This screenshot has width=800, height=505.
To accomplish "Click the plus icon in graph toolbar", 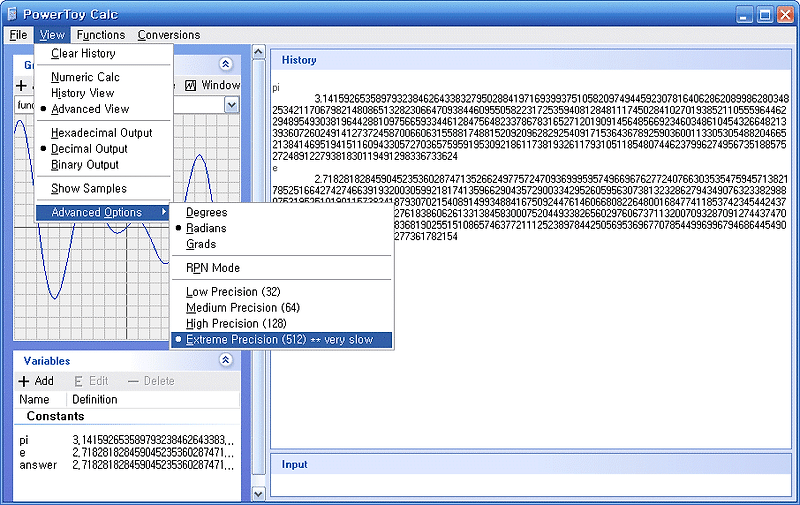I will (21, 85).
